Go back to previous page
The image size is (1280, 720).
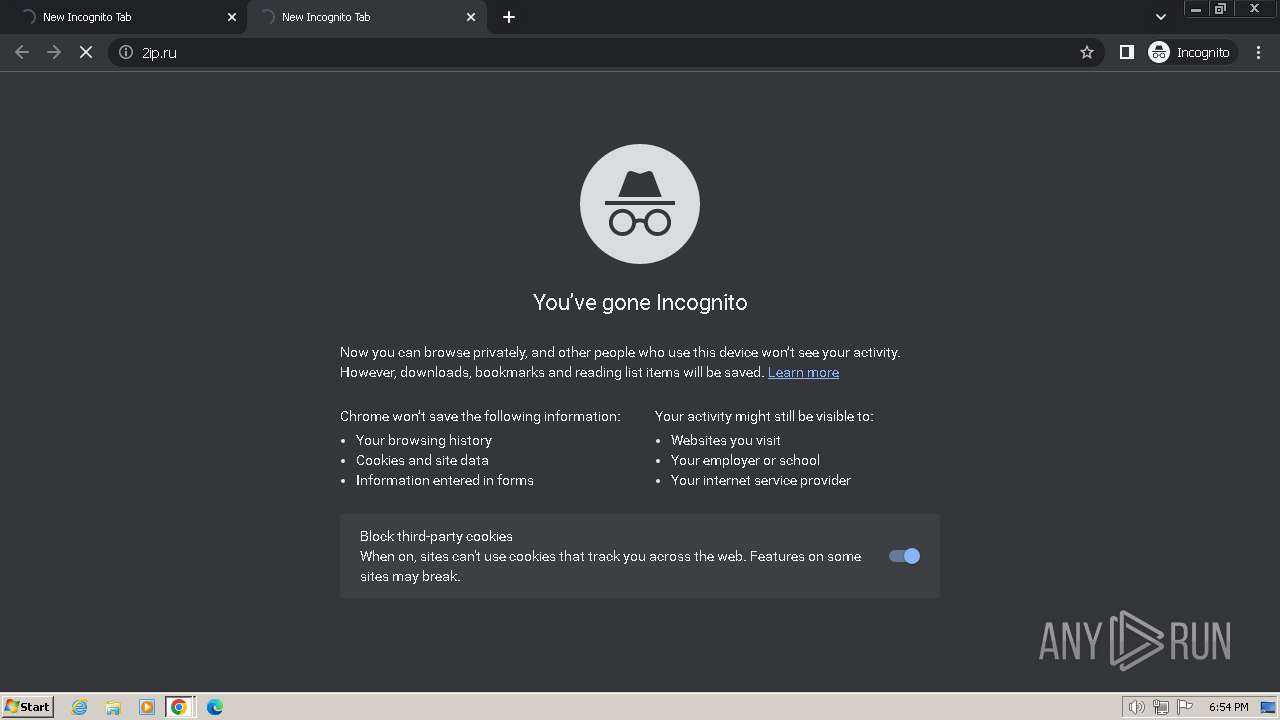click(22, 52)
